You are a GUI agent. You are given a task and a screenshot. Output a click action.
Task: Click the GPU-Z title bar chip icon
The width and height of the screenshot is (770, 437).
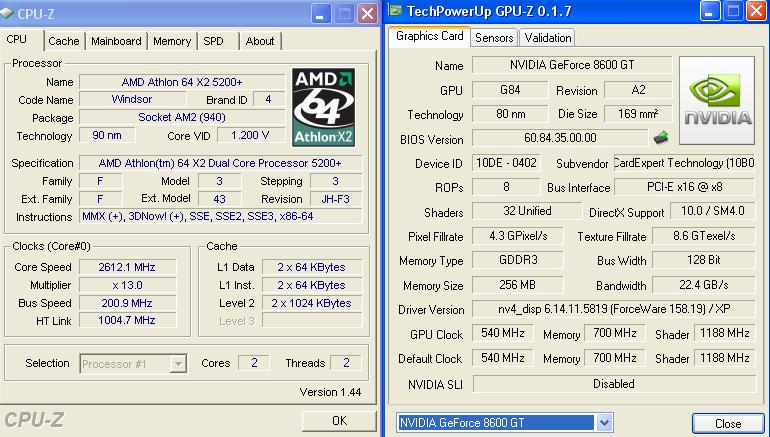(x=397, y=13)
